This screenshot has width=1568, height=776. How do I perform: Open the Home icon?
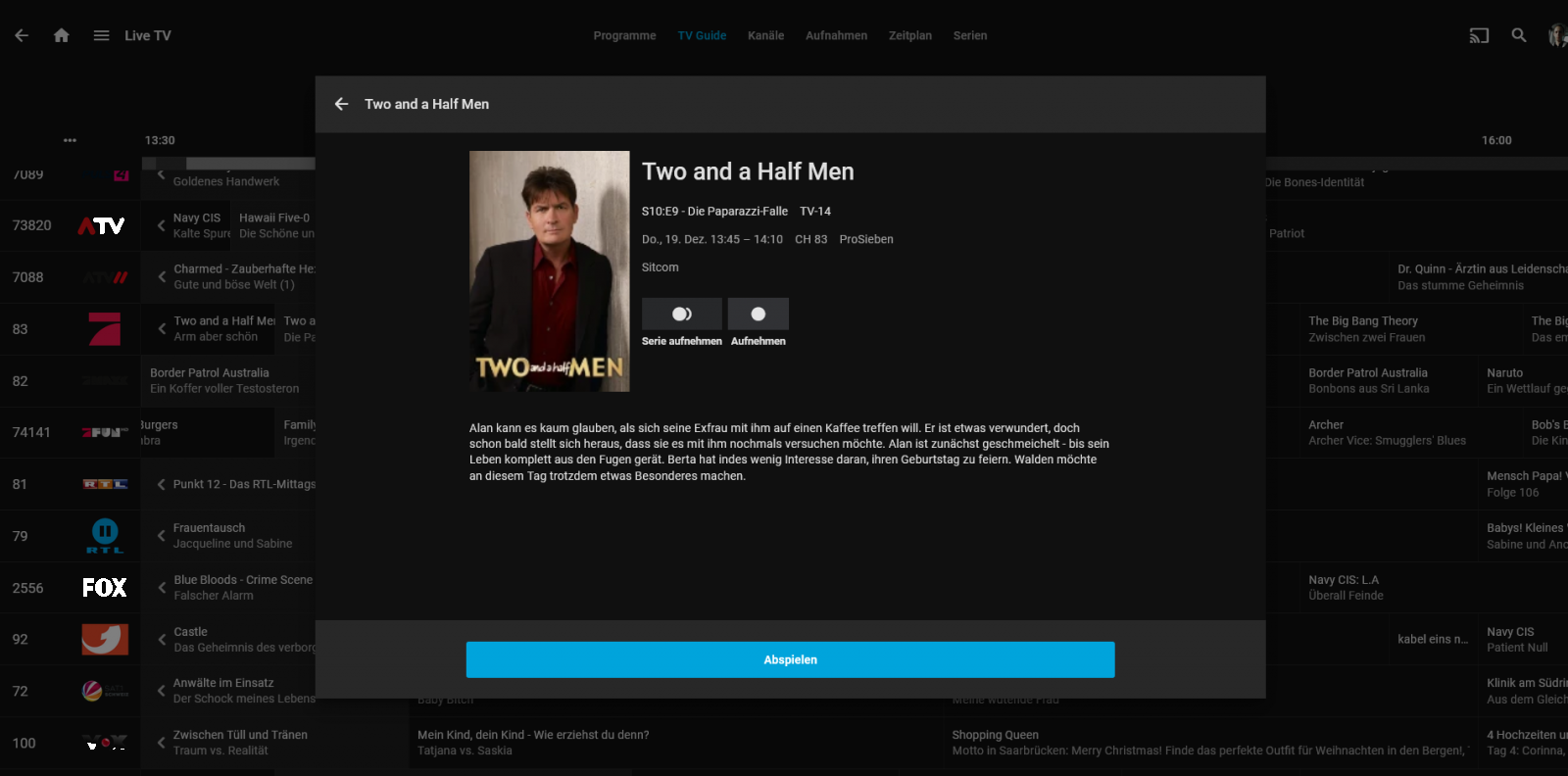pyautogui.click(x=62, y=35)
